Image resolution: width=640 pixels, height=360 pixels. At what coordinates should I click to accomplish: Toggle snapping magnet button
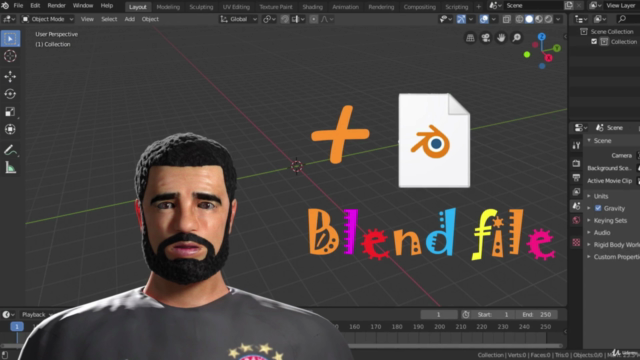pos(284,19)
